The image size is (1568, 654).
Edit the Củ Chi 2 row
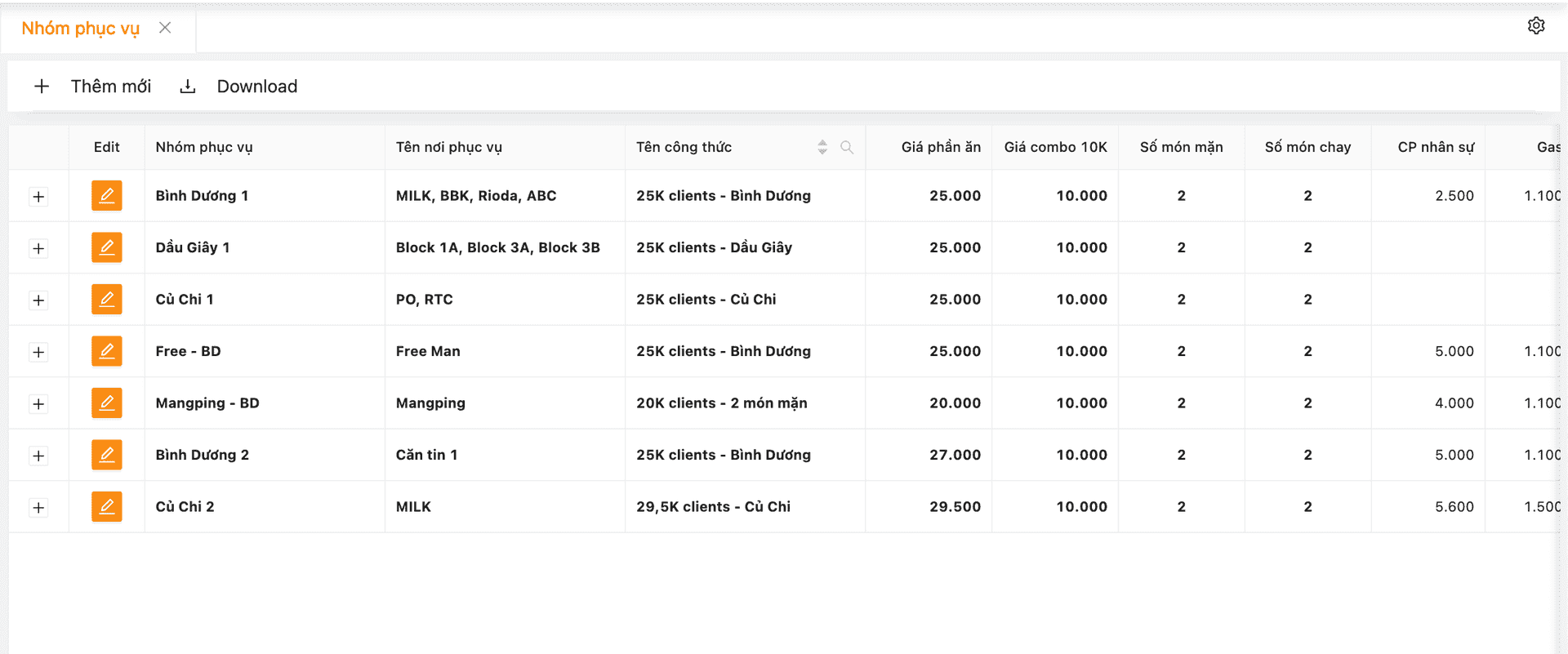[x=107, y=507]
